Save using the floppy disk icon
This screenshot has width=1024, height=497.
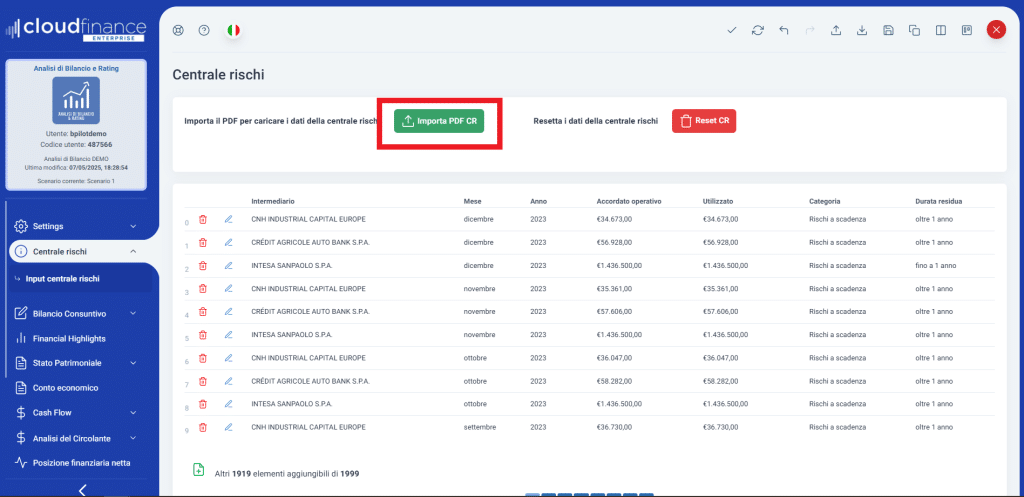tap(888, 30)
